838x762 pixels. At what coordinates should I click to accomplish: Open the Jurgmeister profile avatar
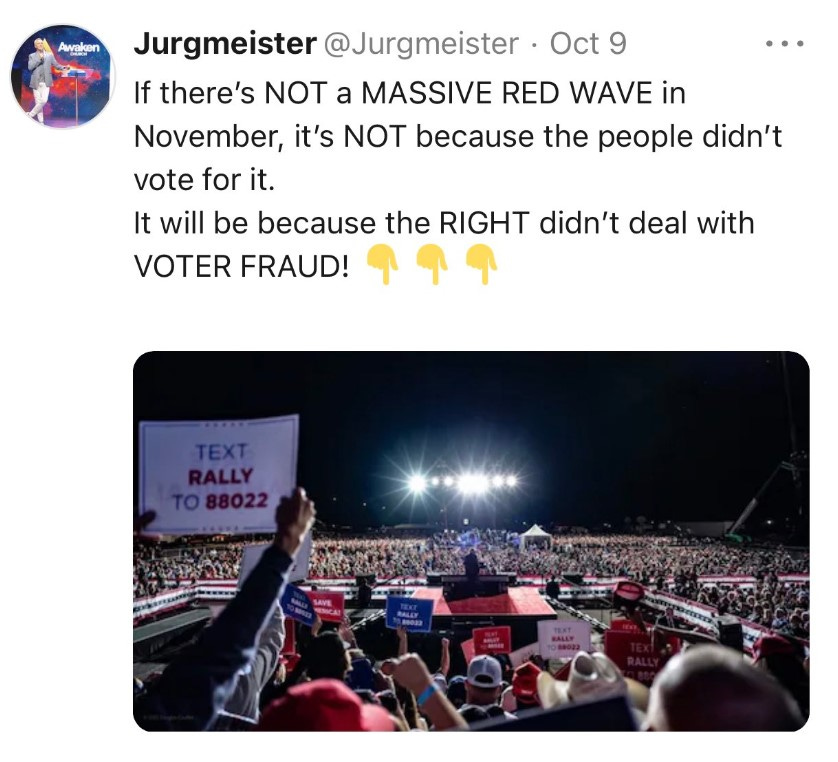click(63, 75)
